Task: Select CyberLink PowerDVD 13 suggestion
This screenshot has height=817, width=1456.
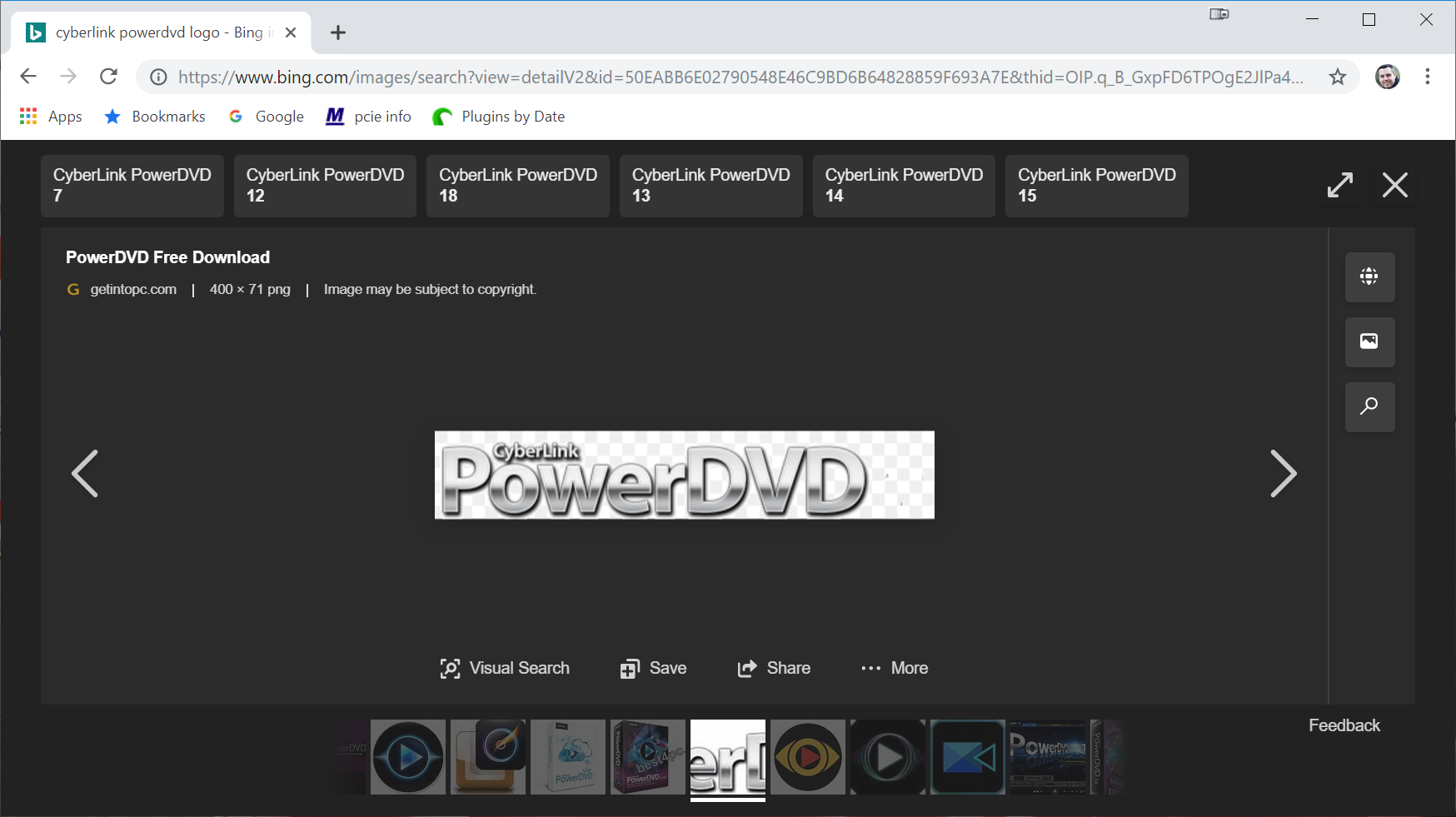Action: click(711, 186)
